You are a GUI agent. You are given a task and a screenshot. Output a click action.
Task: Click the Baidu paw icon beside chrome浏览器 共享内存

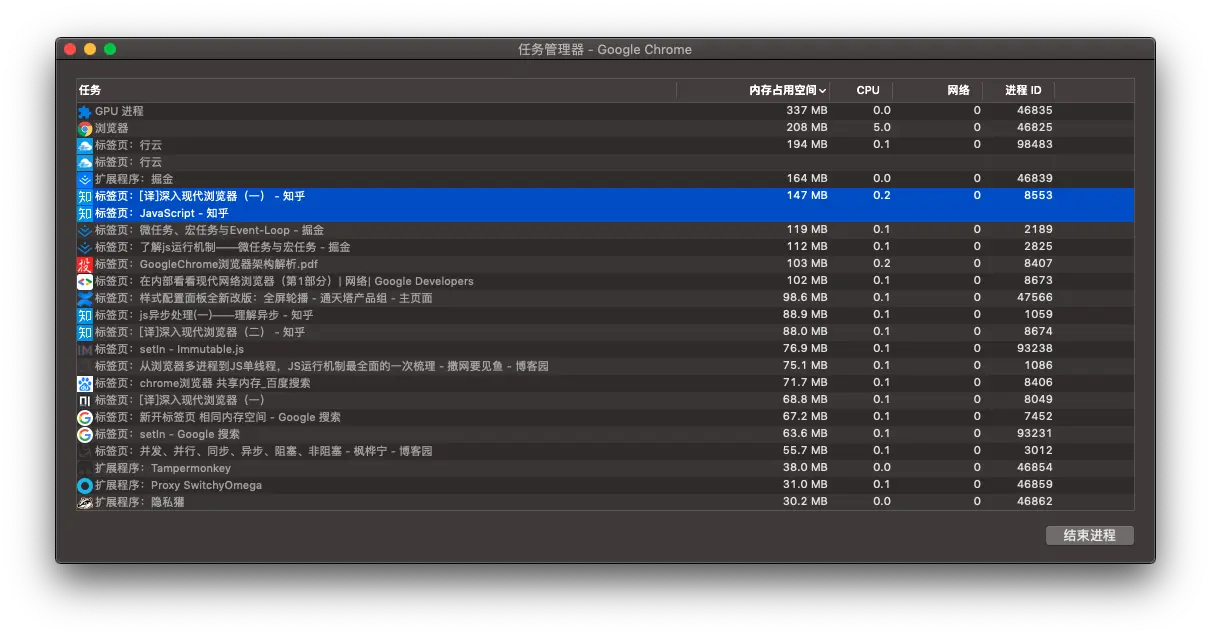(x=85, y=383)
